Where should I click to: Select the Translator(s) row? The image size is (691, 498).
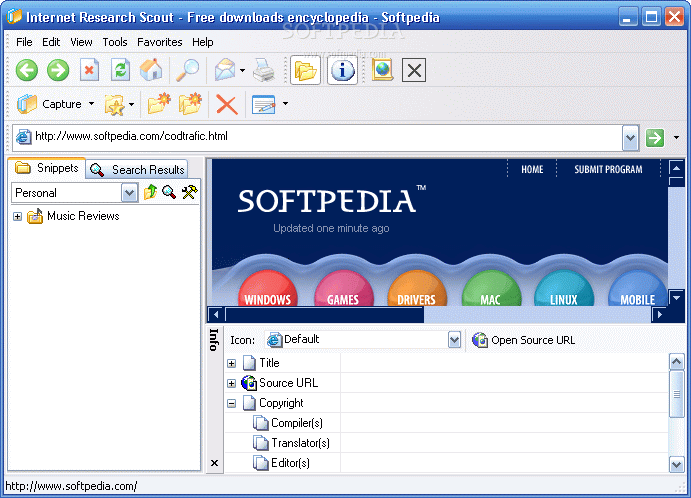(x=446, y=443)
